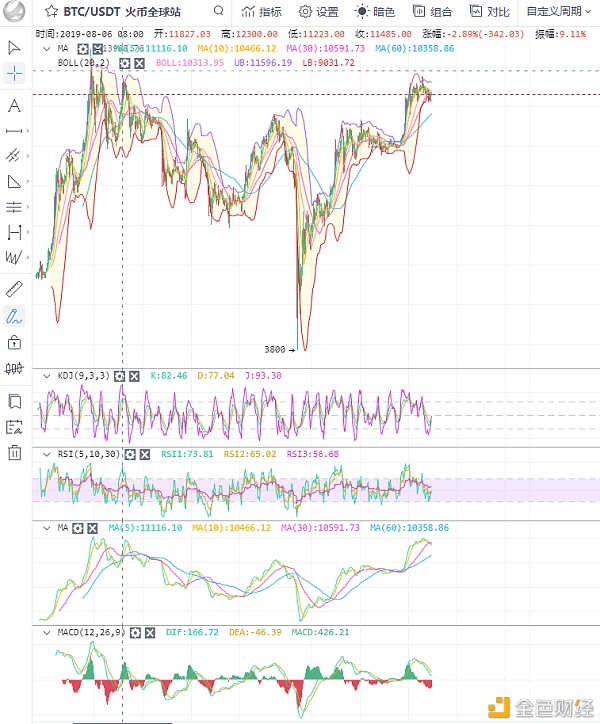
Task: Select the triangle shape tool
Action: pos(14,181)
